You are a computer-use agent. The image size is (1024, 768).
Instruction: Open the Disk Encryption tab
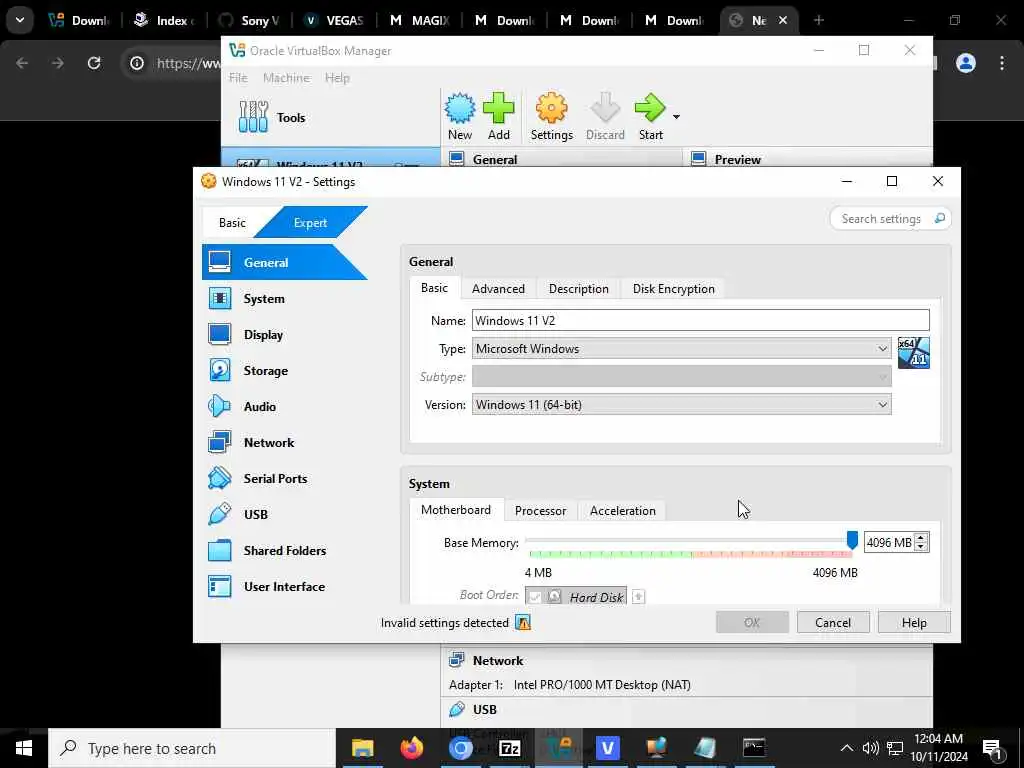point(673,289)
